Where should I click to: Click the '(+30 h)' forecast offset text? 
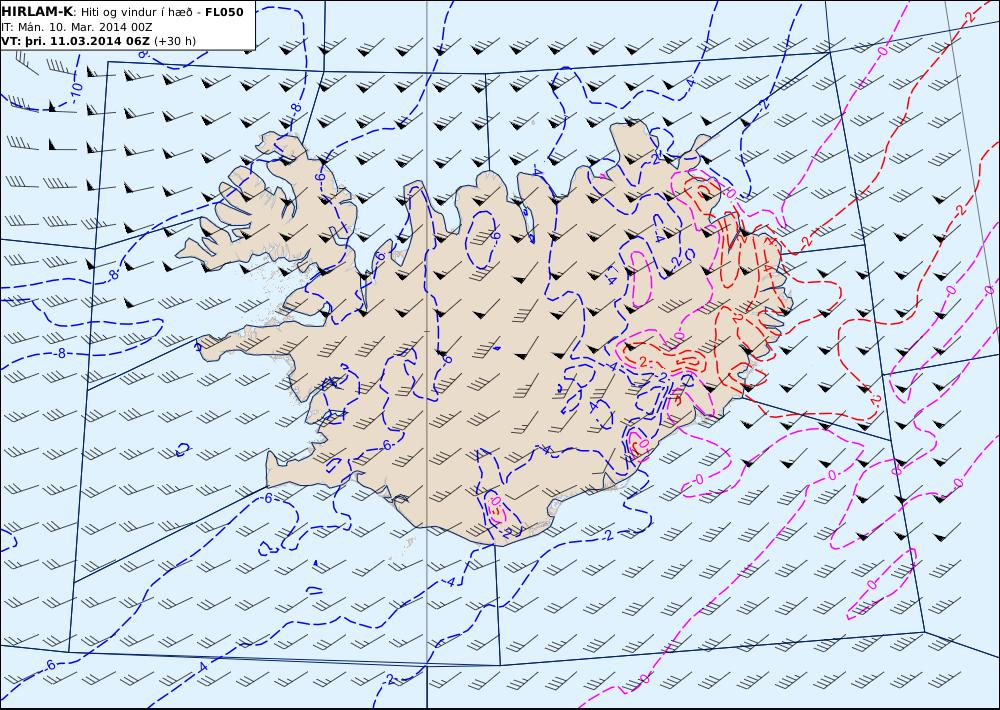click(x=175, y=41)
